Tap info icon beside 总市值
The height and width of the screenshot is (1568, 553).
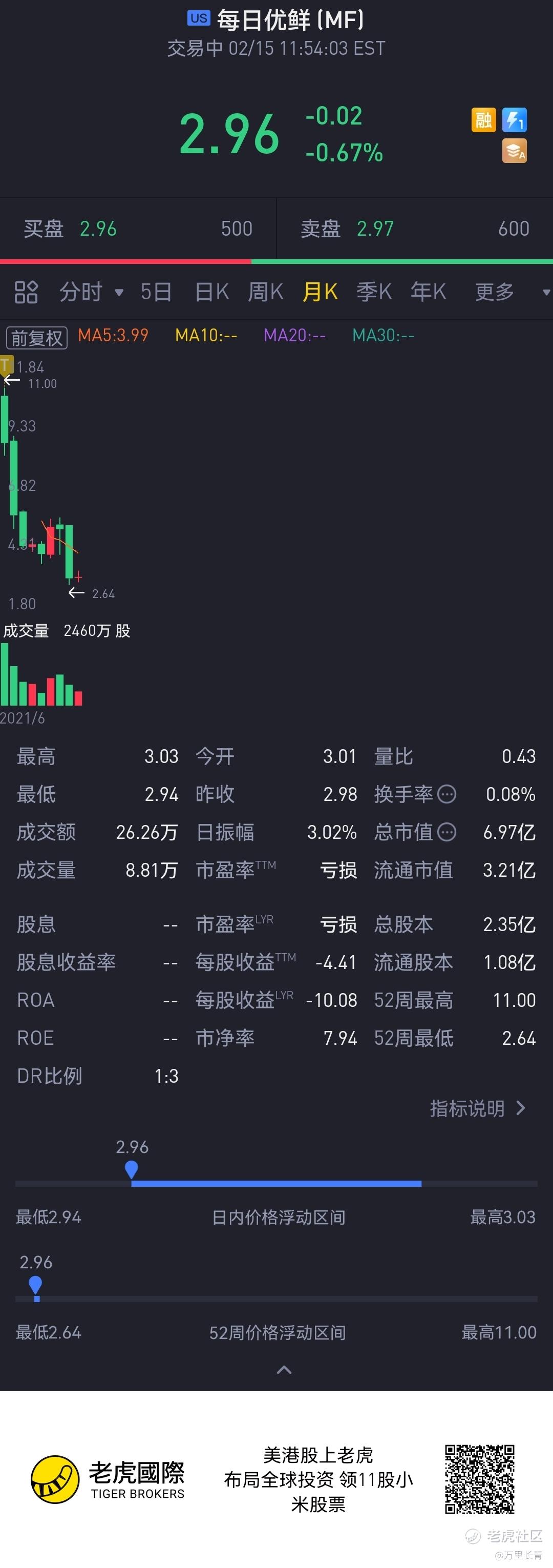(x=447, y=832)
